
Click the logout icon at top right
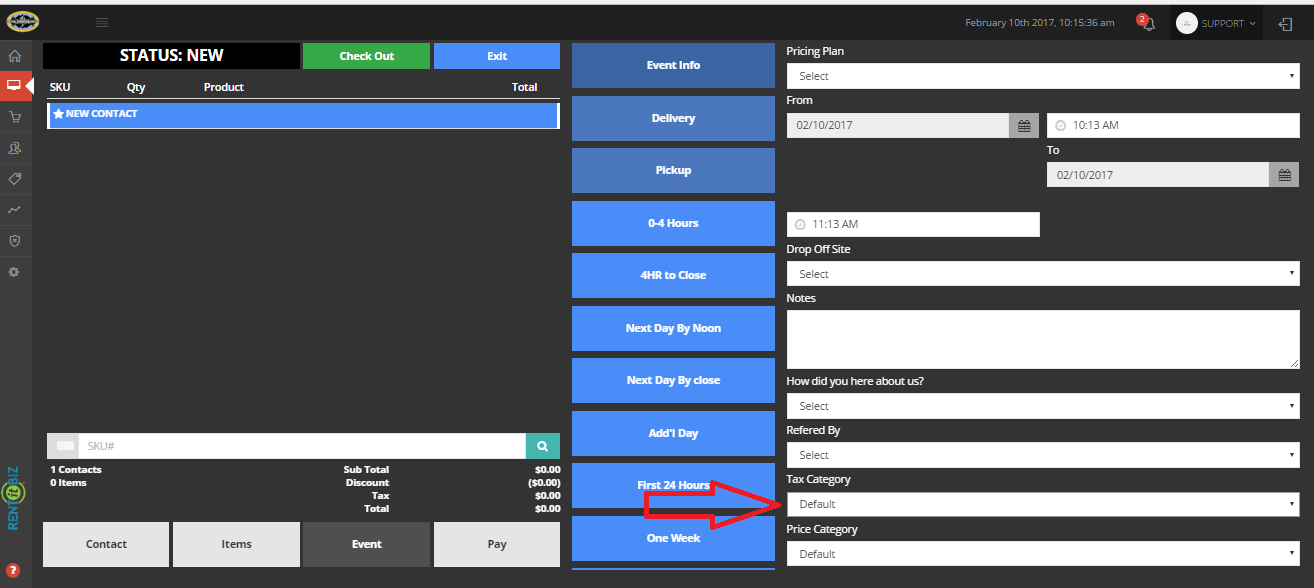[x=1286, y=23]
